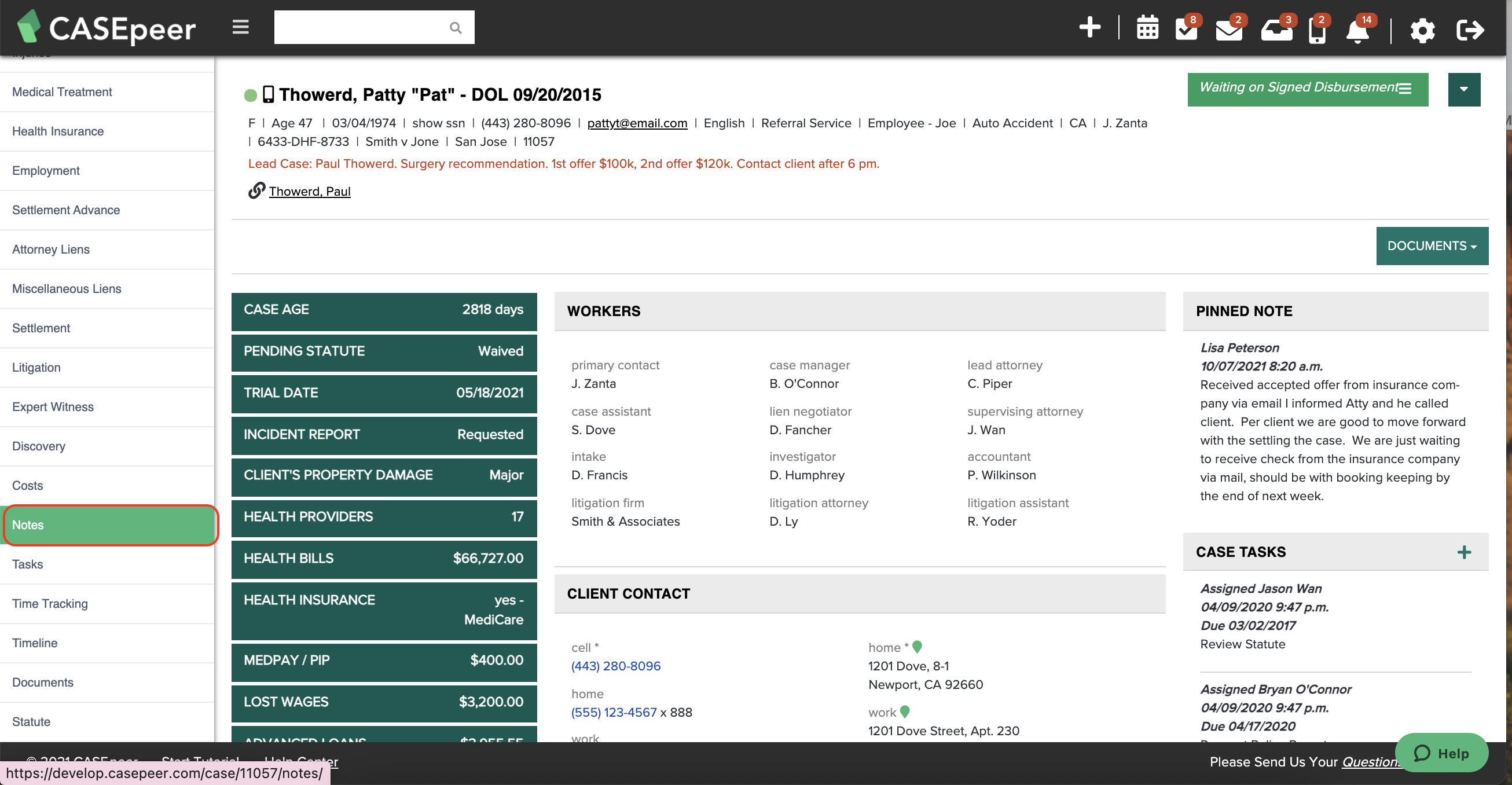Click case manager B. O'Connor

pos(803,383)
